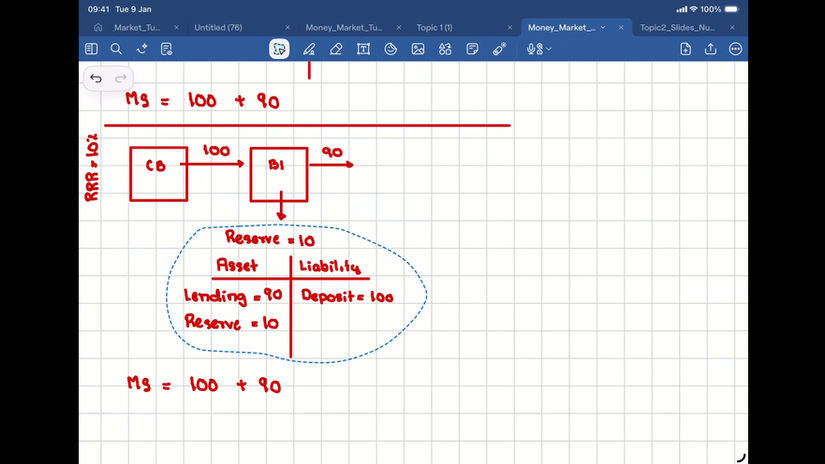Switch to Money_Market_Tu.. tab
The height and width of the screenshot is (464, 825).
[x=344, y=27]
